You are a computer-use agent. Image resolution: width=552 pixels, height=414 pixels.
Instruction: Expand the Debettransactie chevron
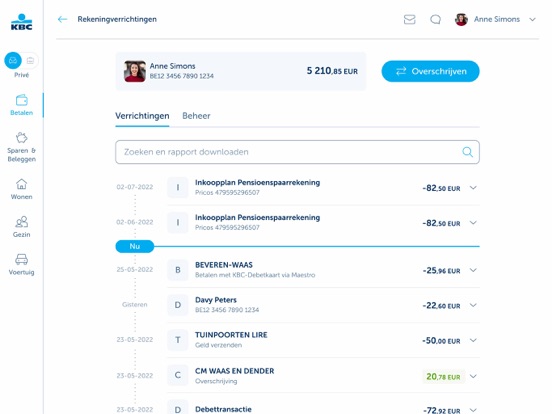click(x=473, y=410)
